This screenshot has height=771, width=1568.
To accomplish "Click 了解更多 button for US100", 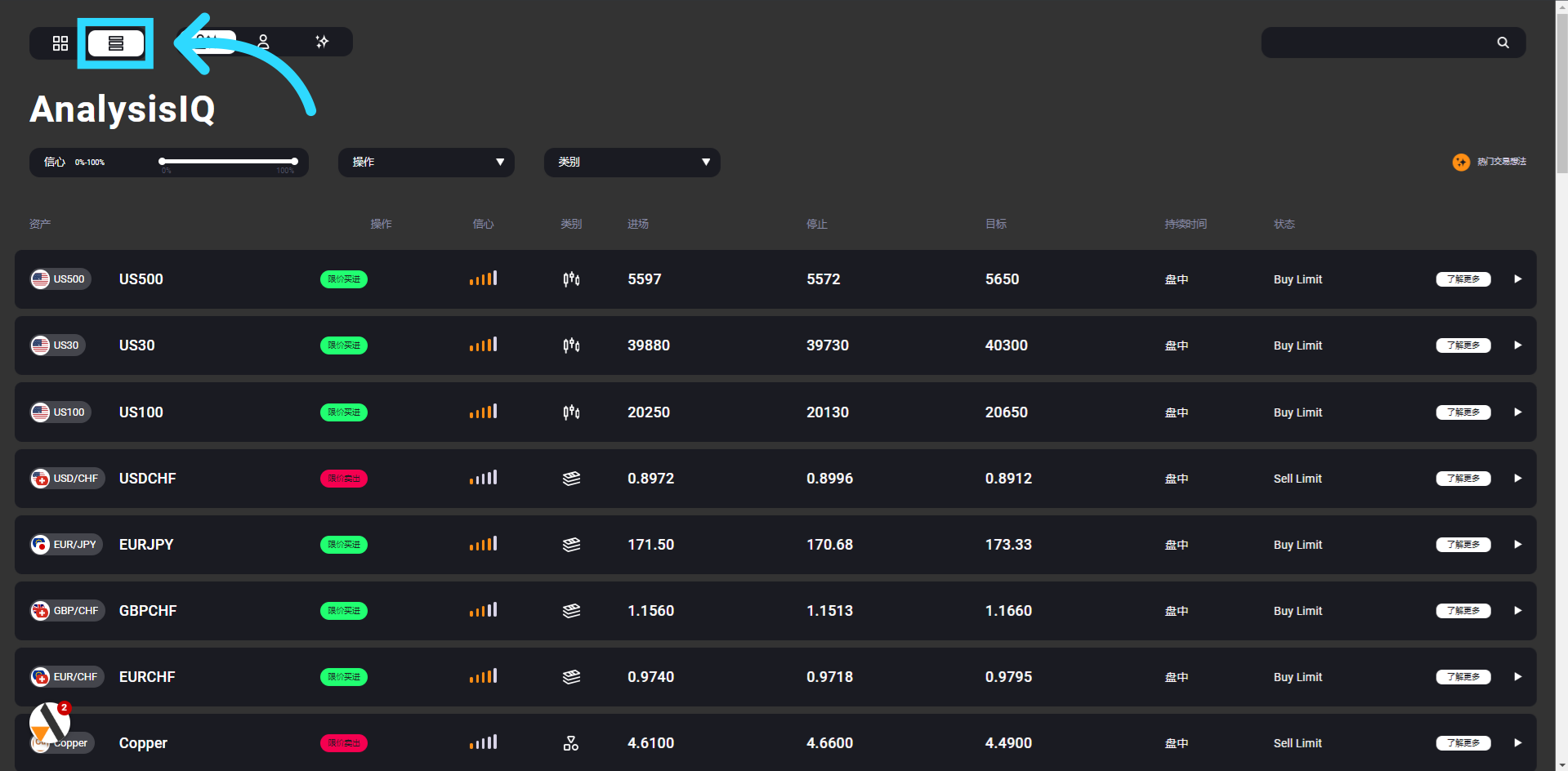I will [1463, 412].
